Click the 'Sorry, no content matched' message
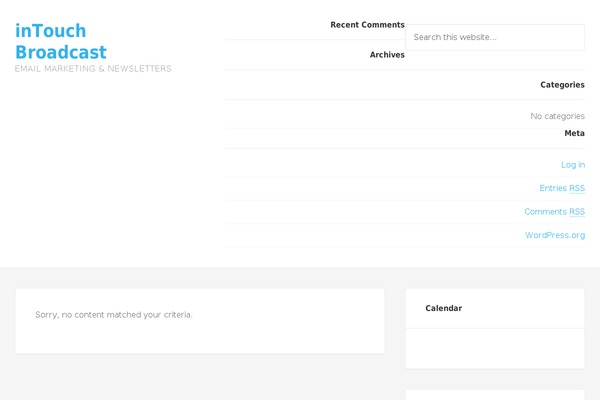Screen dimensions: 600x400 coord(113,315)
